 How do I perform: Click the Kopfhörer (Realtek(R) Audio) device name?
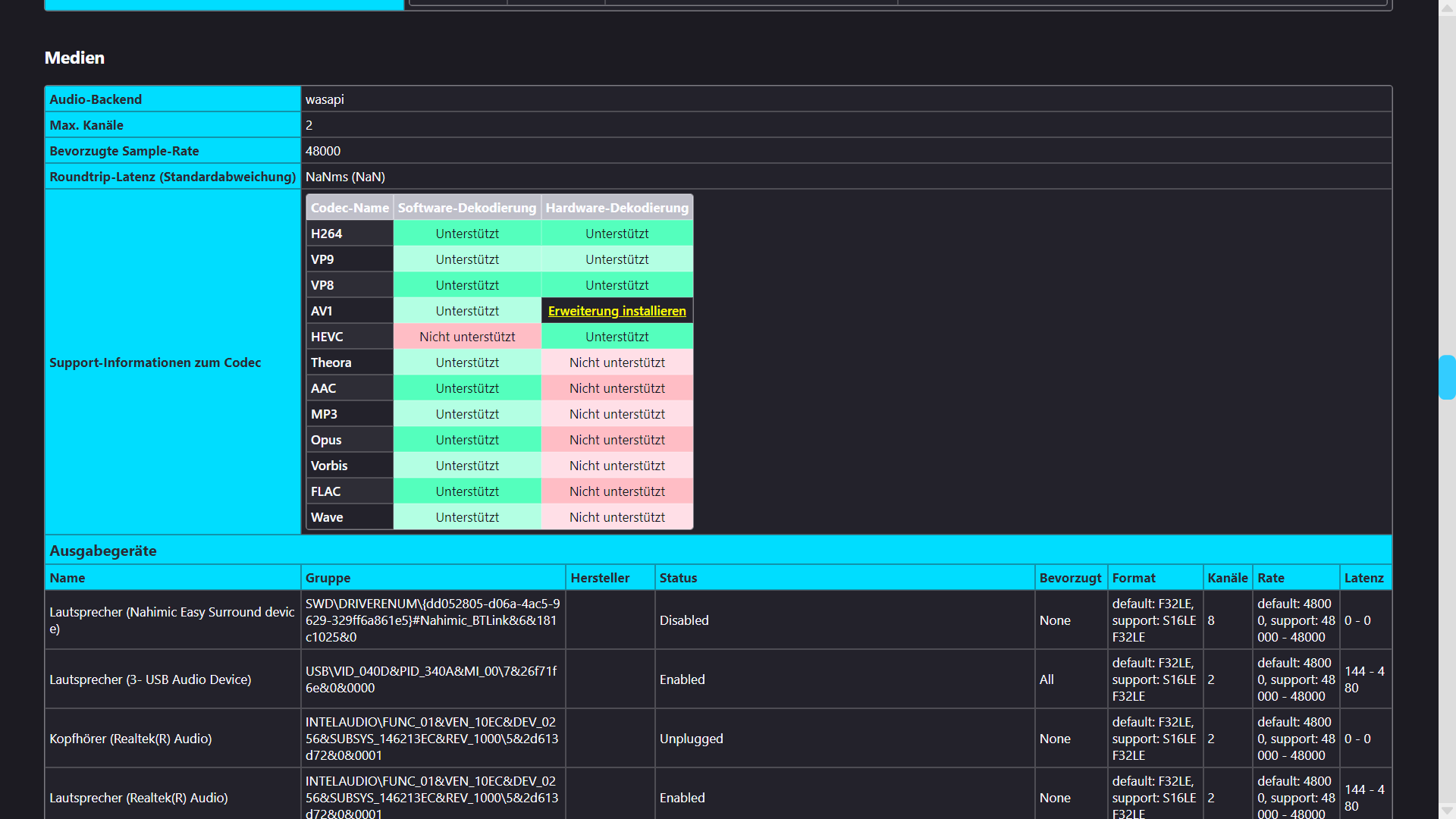click(x=130, y=739)
